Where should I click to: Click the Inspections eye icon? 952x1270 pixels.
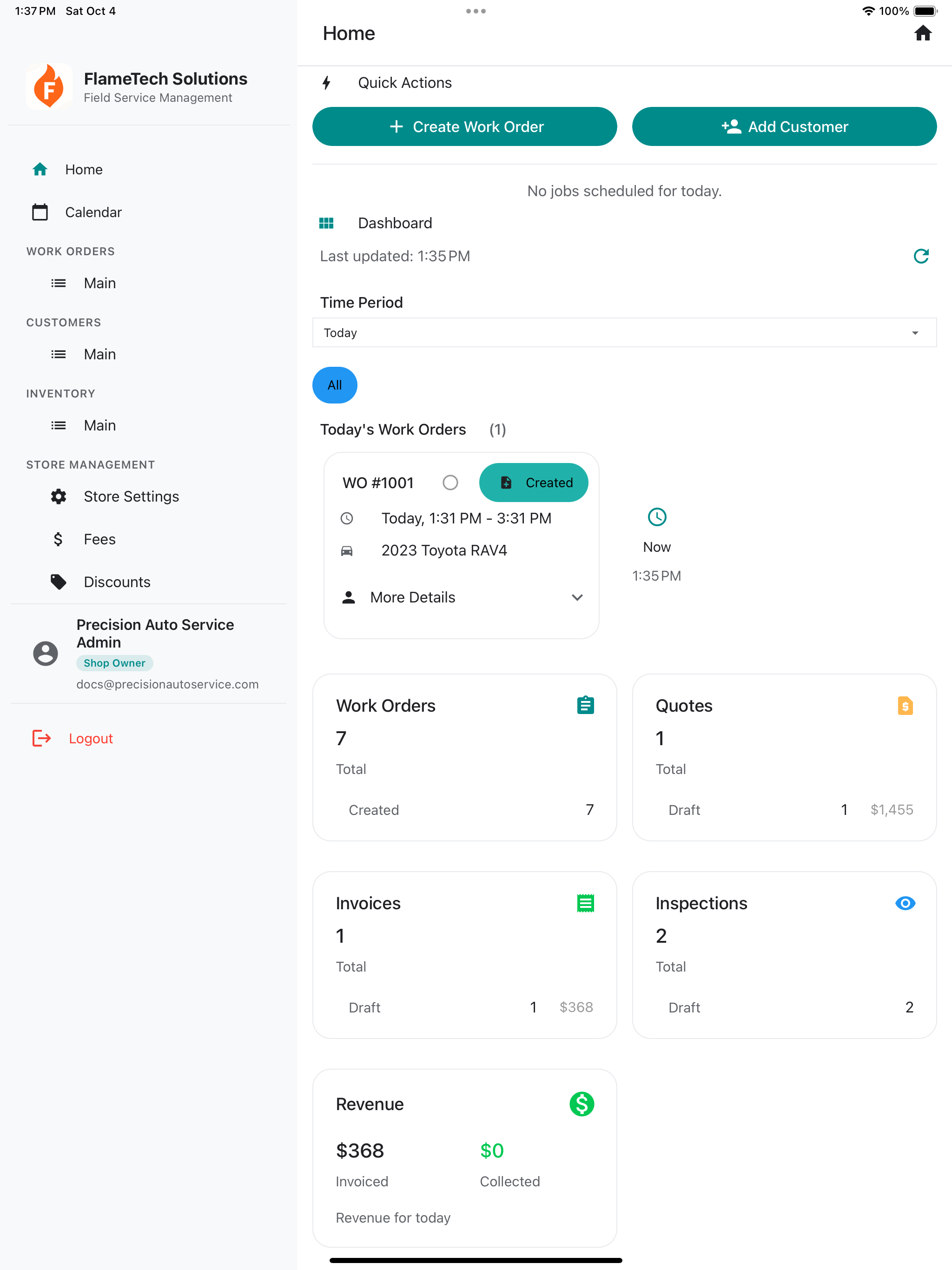pos(904,903)
